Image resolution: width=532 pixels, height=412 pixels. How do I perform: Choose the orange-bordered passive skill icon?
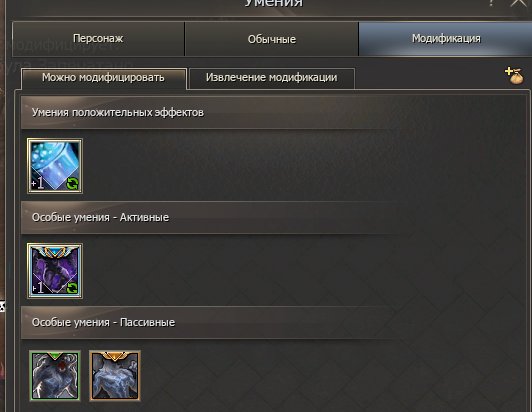(x=115, y=375)
